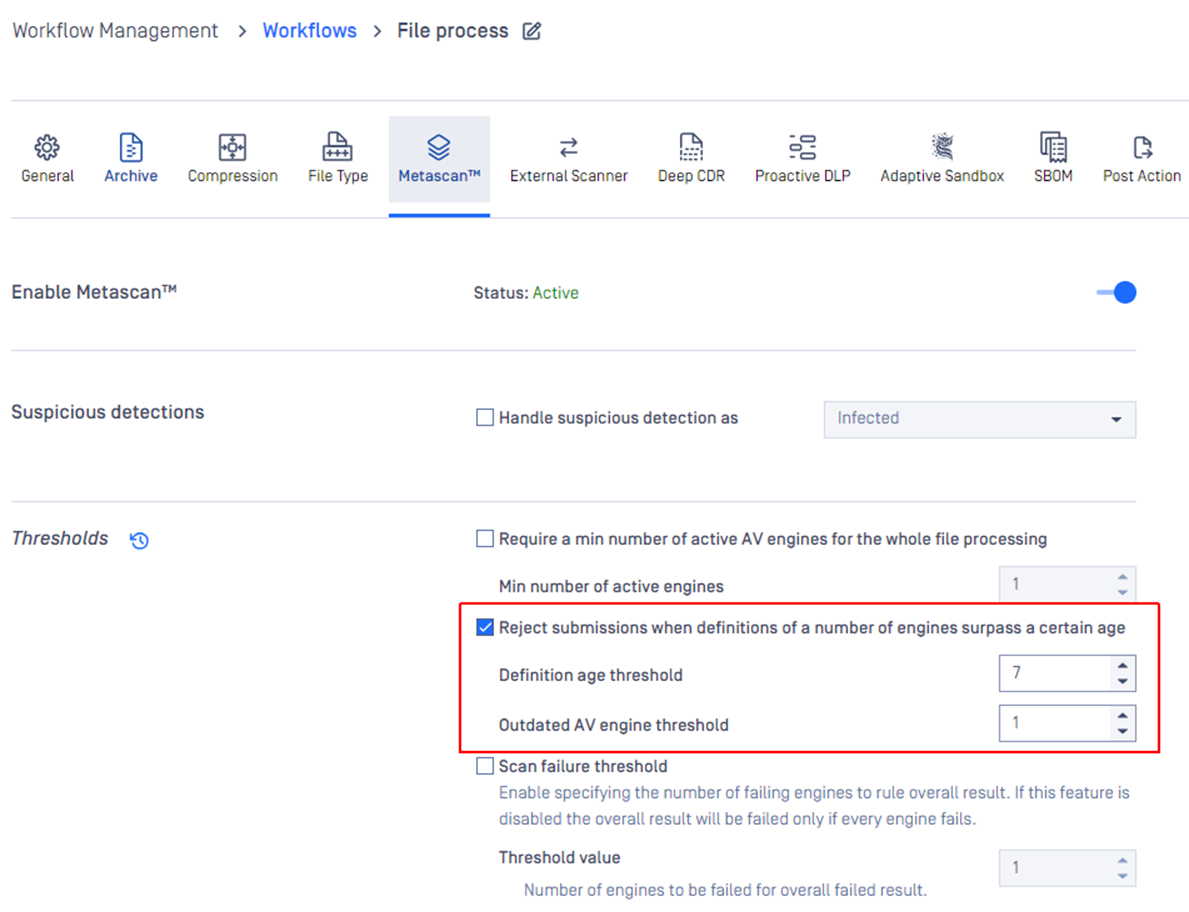1189x912 pixels.
Task: Increase the Definition age threshold value
Action: pyautogui.click(x=1122, y=666)
